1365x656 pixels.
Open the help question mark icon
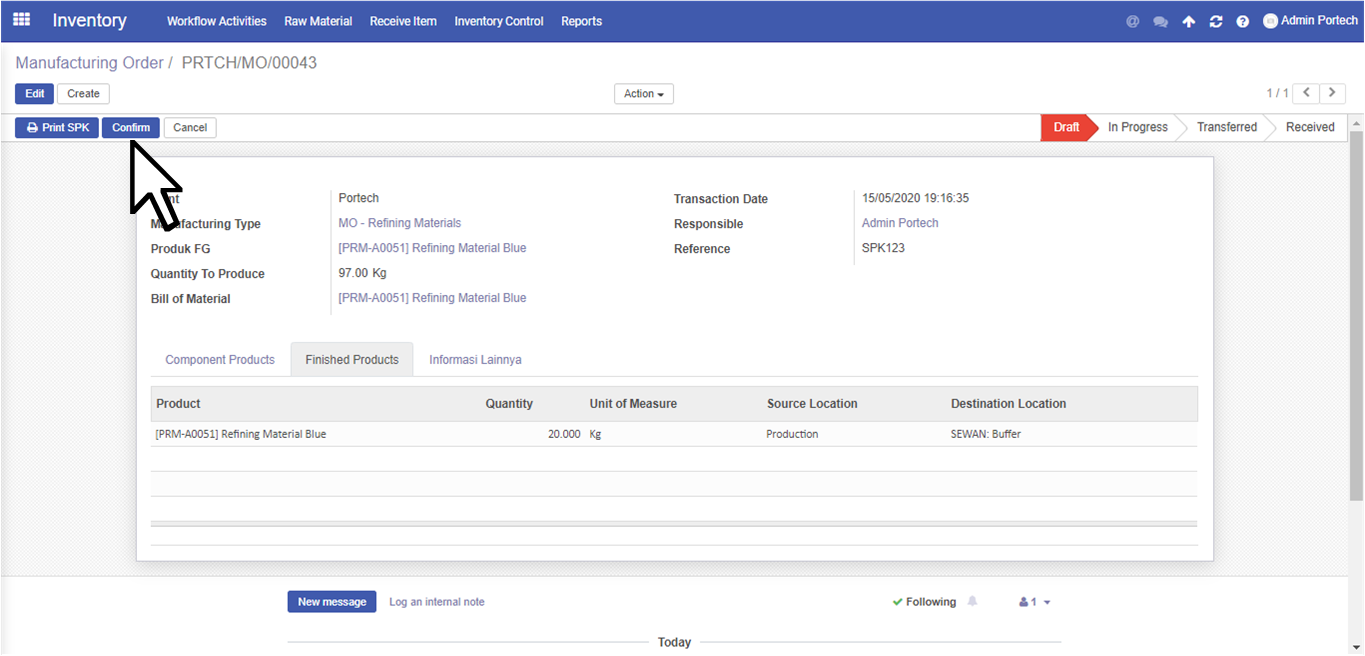(x=1242, y=21)
